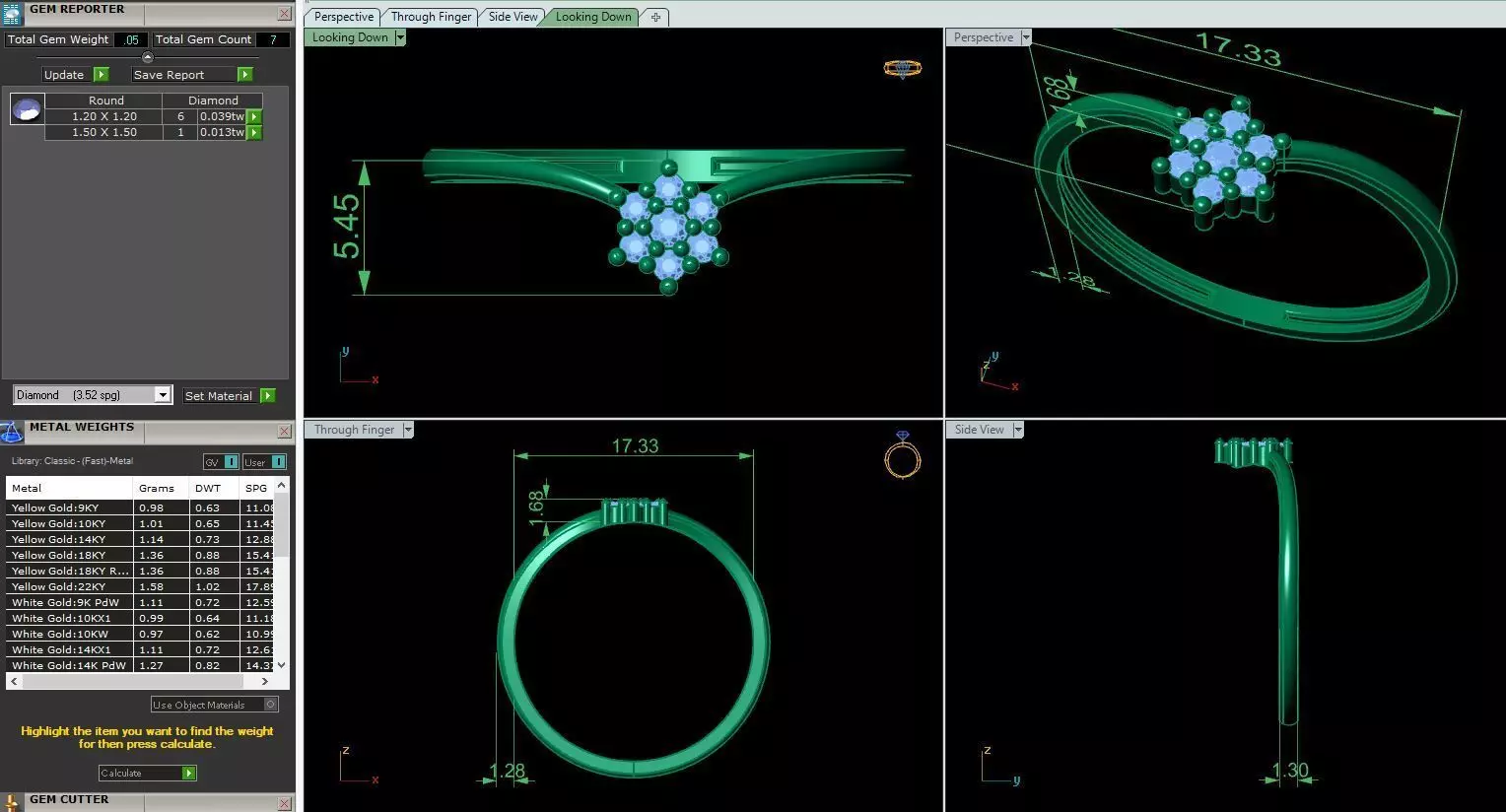Click the green arrow next to Save Report
This screenshot has width=1506, height=812.
[245, 75]
